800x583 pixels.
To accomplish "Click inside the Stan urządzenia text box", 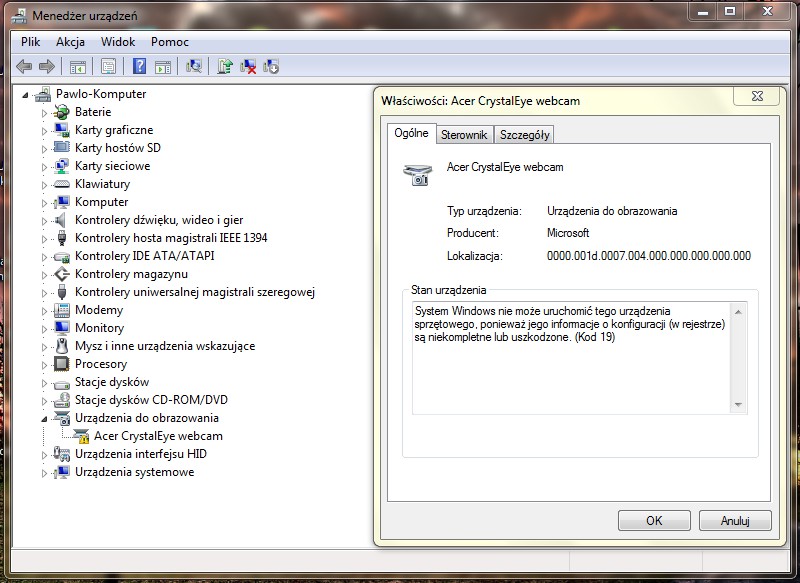I will 572,358.
